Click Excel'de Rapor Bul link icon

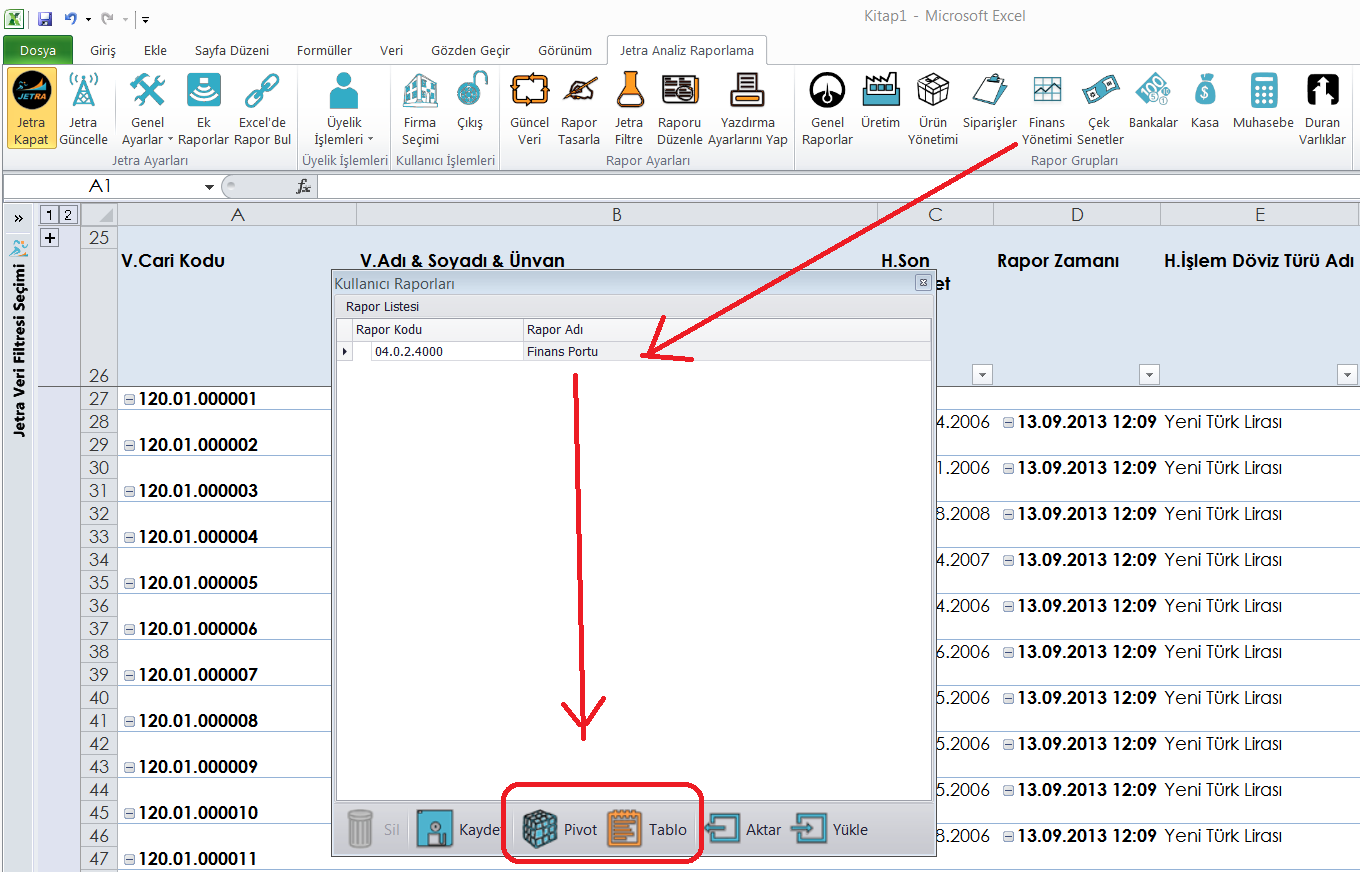click(x=262, y=92)
